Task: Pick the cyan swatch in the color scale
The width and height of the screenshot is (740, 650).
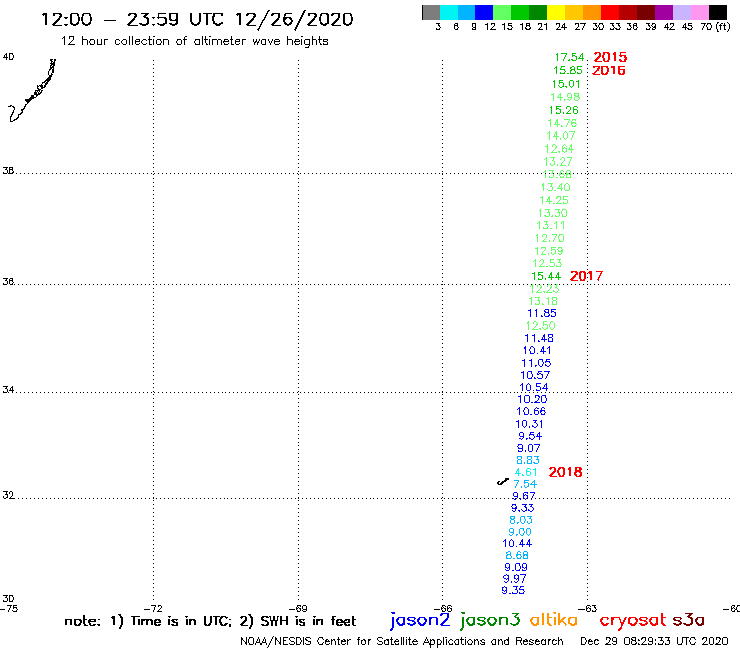Action: click(449, 12)
